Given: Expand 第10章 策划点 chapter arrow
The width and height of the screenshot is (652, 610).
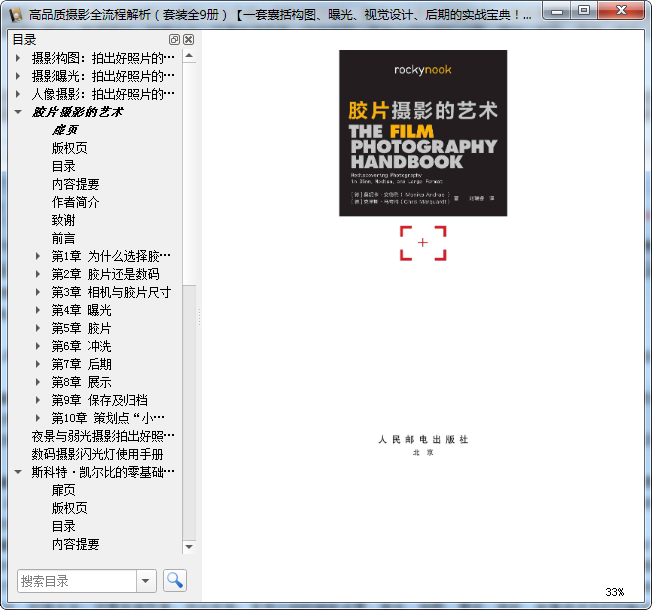Looking at the screenshot, I should (x=38, y=418).
